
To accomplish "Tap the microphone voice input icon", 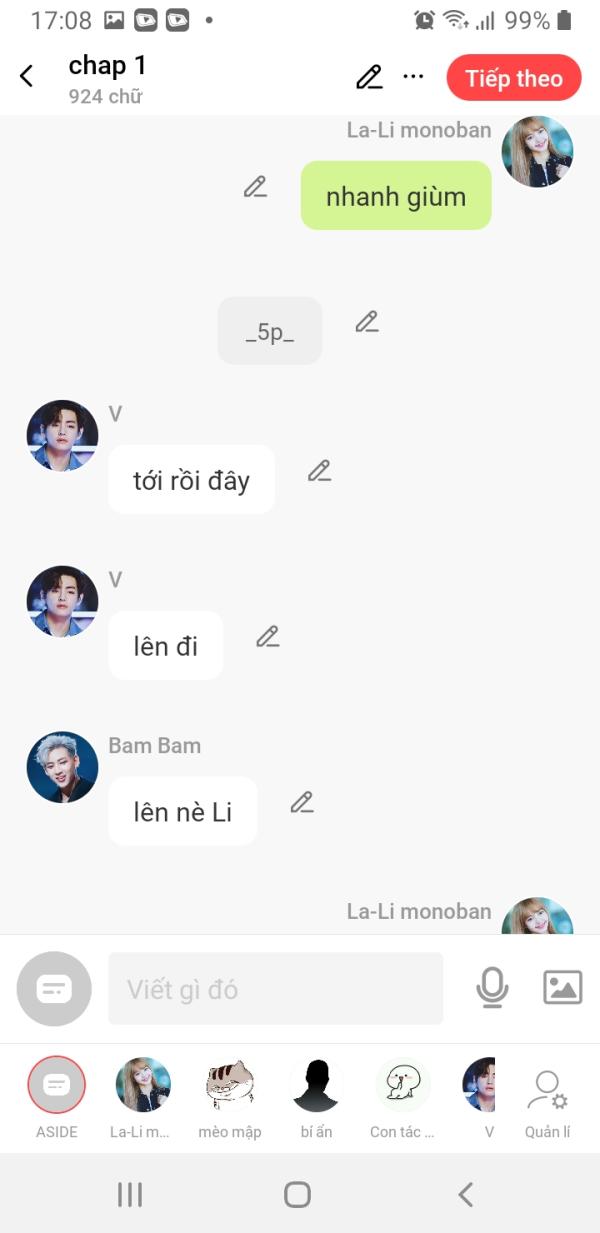I will click(x=491, y=988).
